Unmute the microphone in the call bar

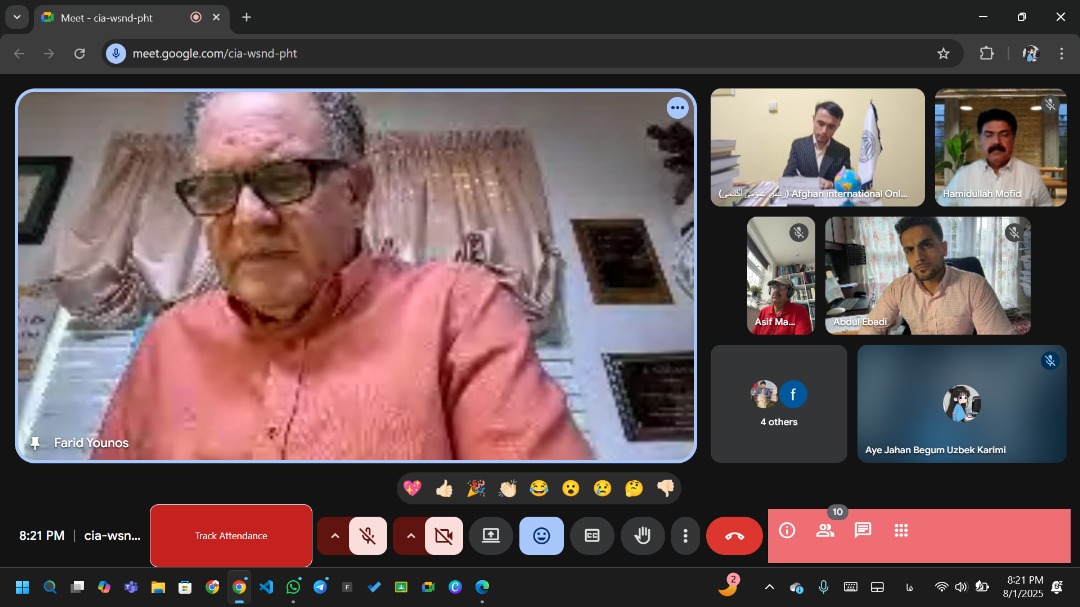pos(368,536)
